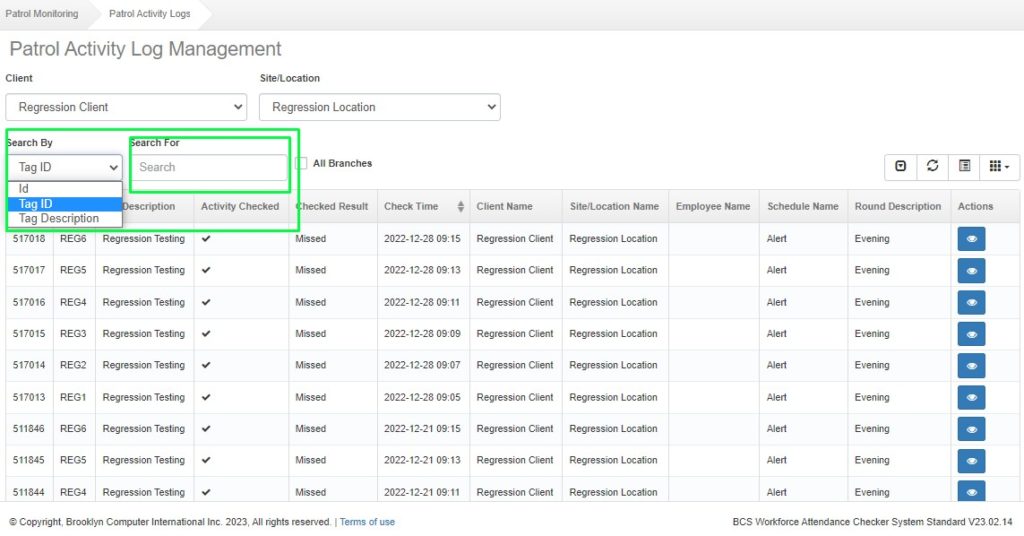Click the toggle card view icon
Image resolution: width=1024 pixels, height=536 pixels.
click(964, 166)
